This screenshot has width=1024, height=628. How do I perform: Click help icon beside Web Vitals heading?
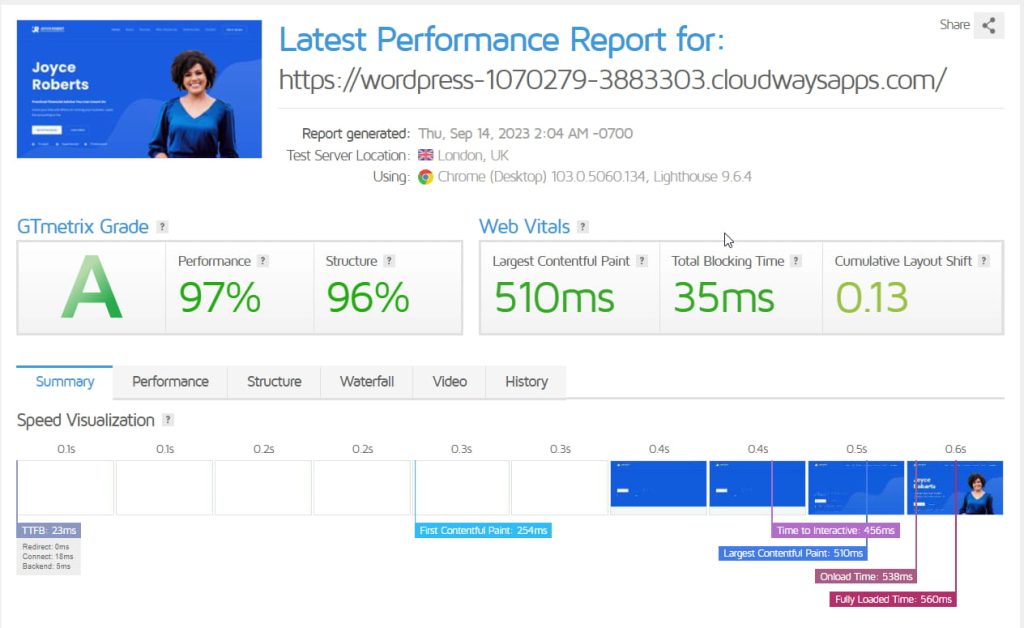click(583, 227)
